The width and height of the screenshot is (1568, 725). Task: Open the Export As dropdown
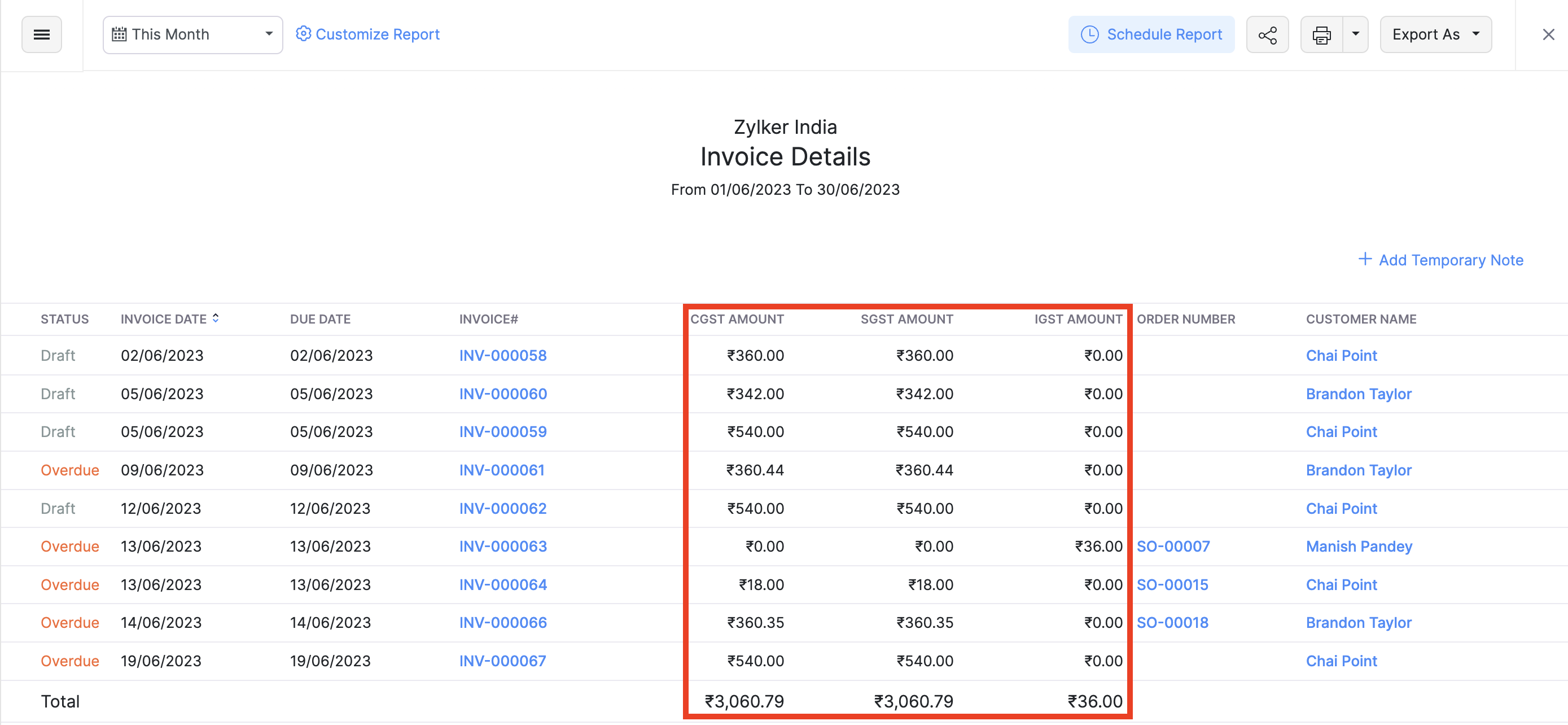(x=1435, y=34)
